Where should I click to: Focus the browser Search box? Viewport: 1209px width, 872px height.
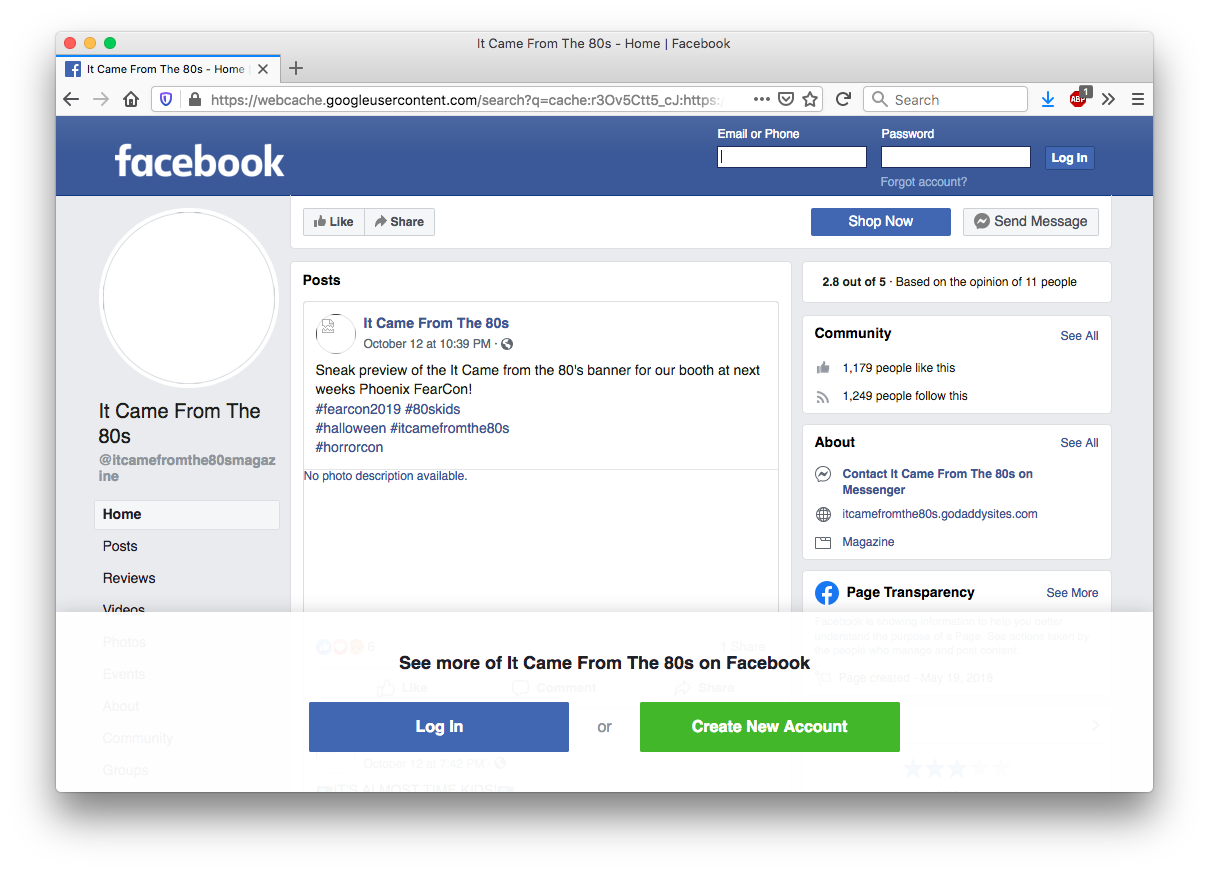(945, 99)
